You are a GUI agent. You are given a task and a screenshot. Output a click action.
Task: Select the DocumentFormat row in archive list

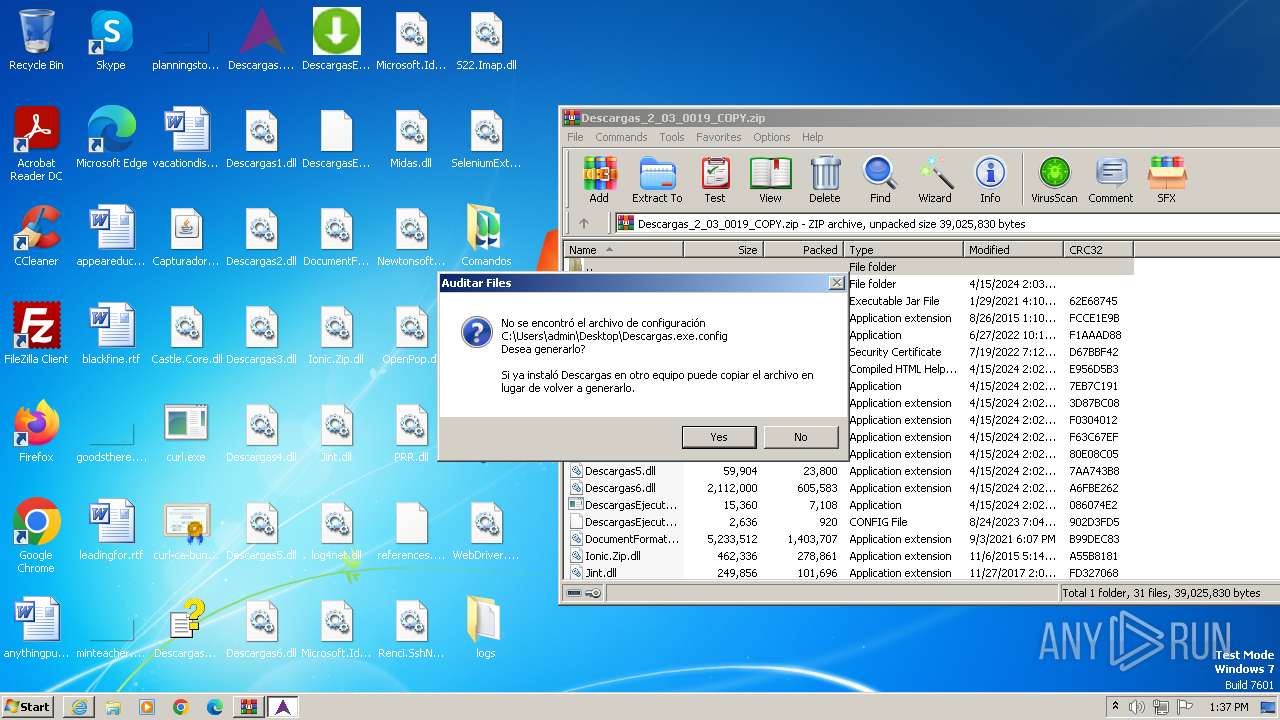coord(848,539)
